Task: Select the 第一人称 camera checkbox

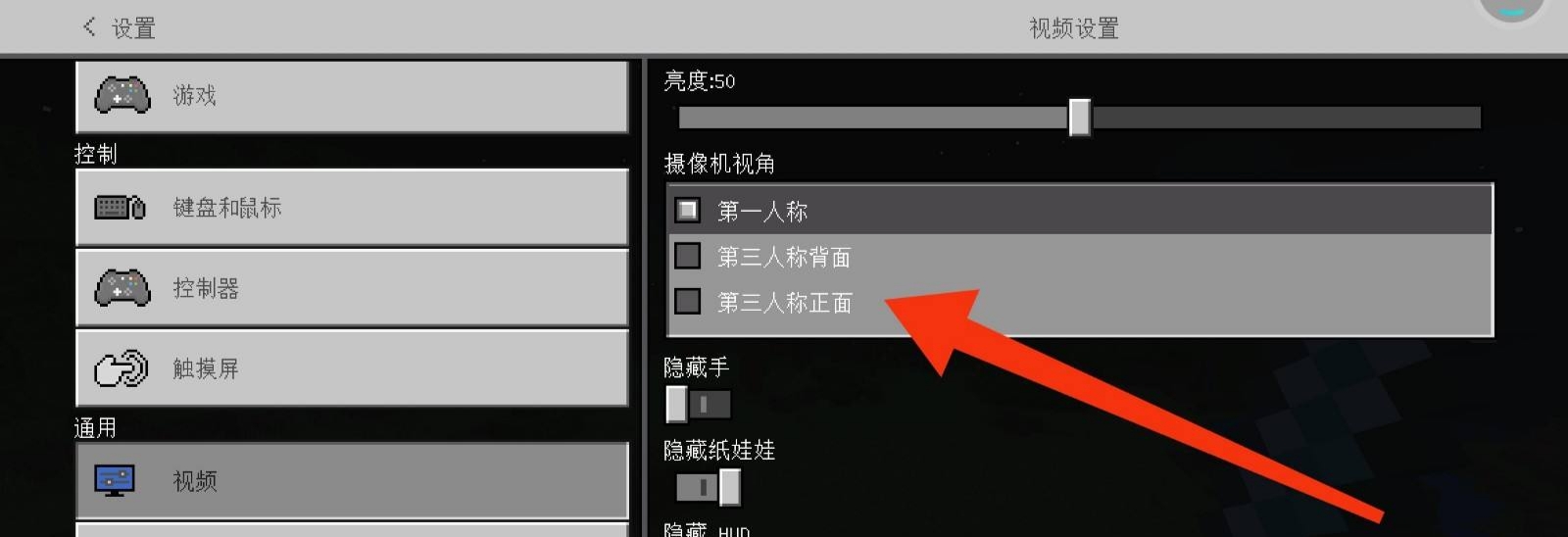Action: click(x=687, y=210)
